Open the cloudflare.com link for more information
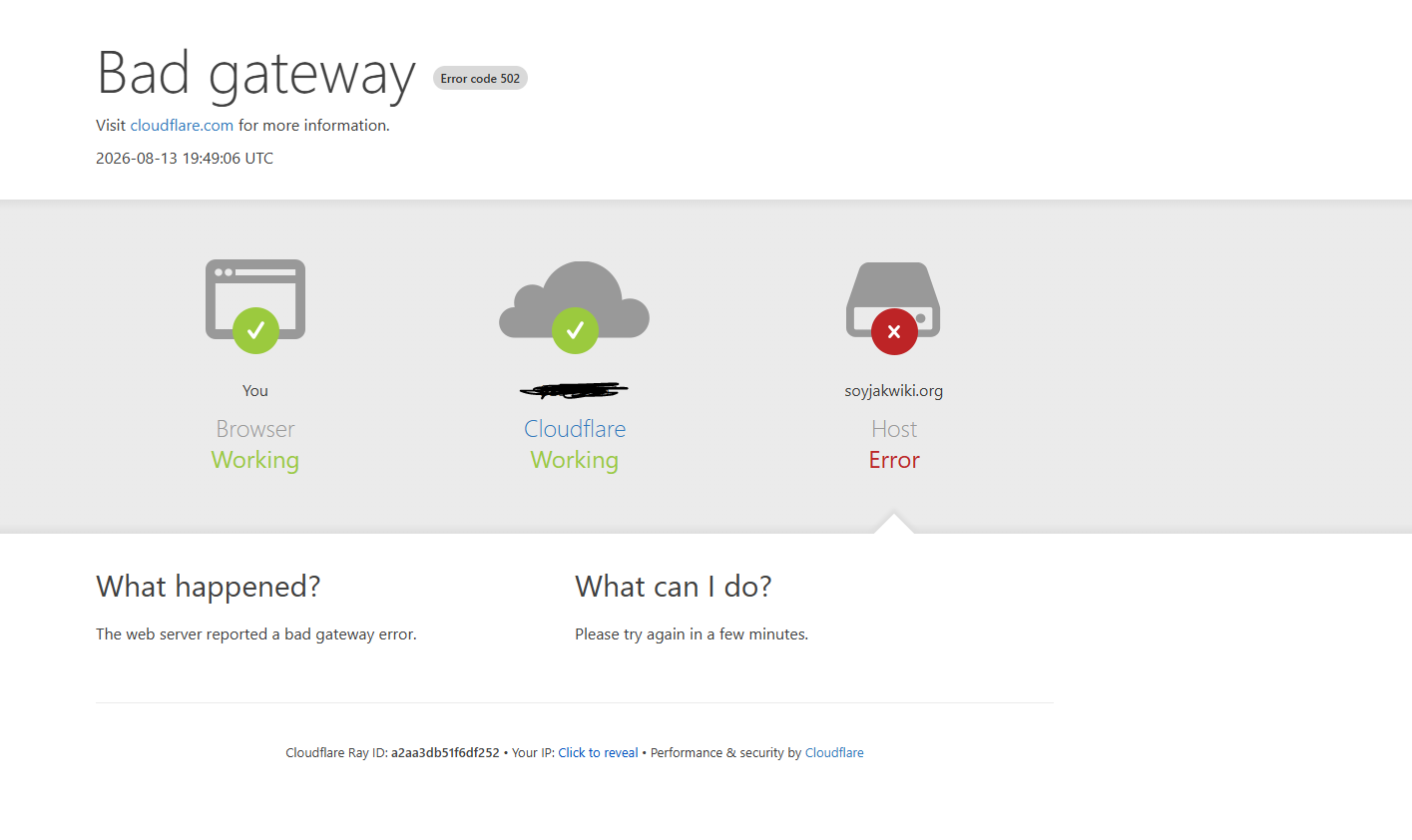The height and width of the screenshot is (840, 1412). tap(182, 125)
